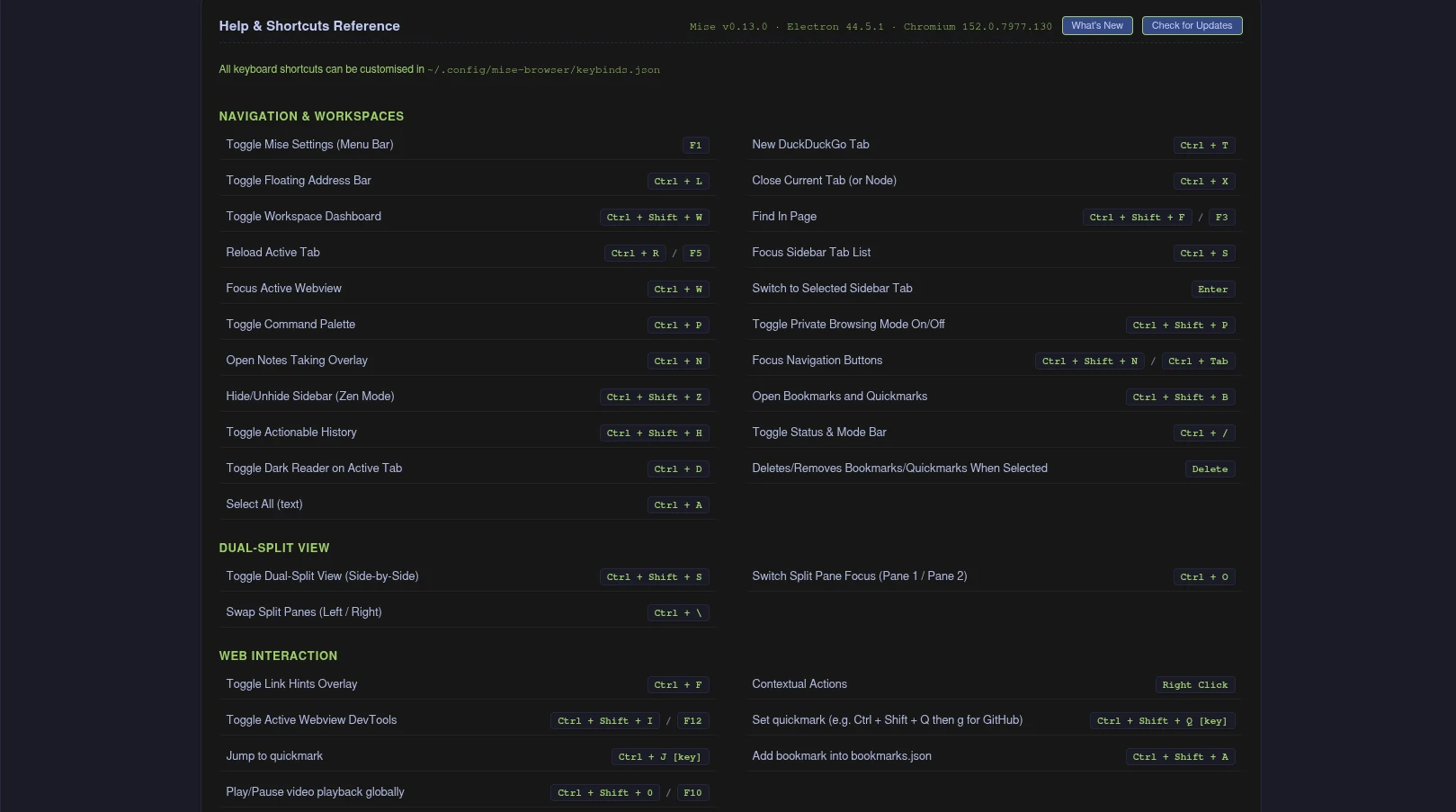The width and height of the screenshot is (1456, 812).
Task: Click 'Toggle Private Browsing Mode On/Off' label
Action: [848, 325]
